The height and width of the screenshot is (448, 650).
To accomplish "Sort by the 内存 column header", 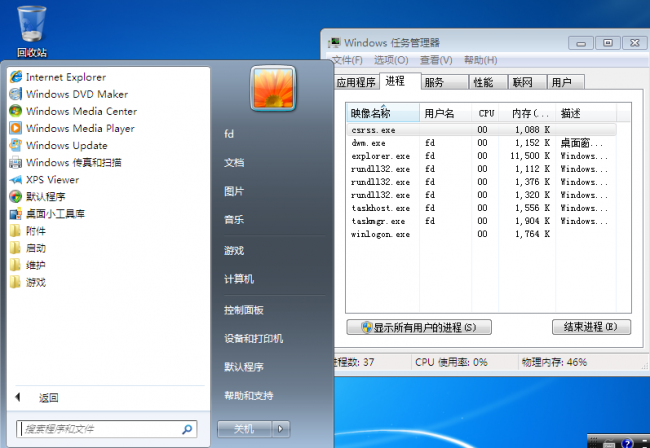I will click(527, 113).
